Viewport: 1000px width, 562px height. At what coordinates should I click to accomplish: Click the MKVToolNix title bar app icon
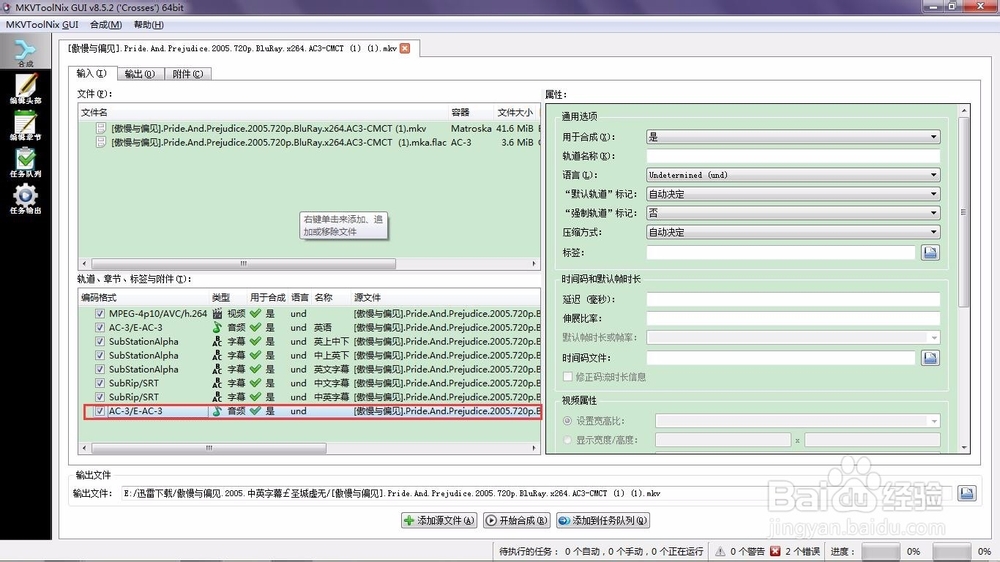point(7,7)
